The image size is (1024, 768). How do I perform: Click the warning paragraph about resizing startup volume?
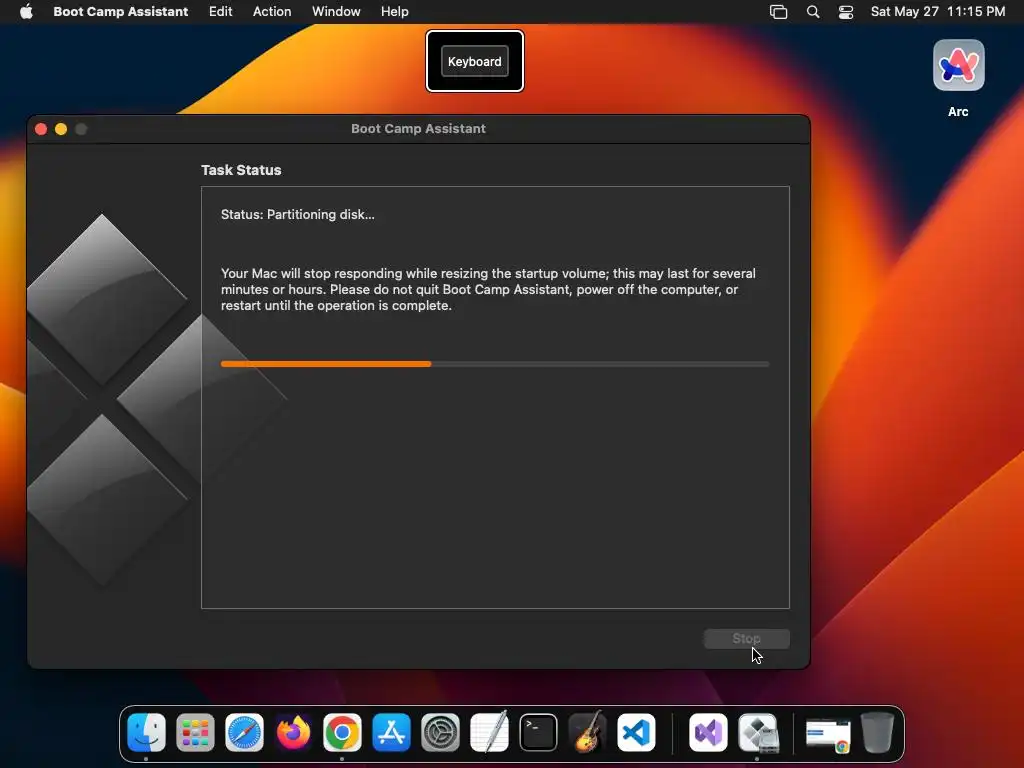click(x=488, y=289)
